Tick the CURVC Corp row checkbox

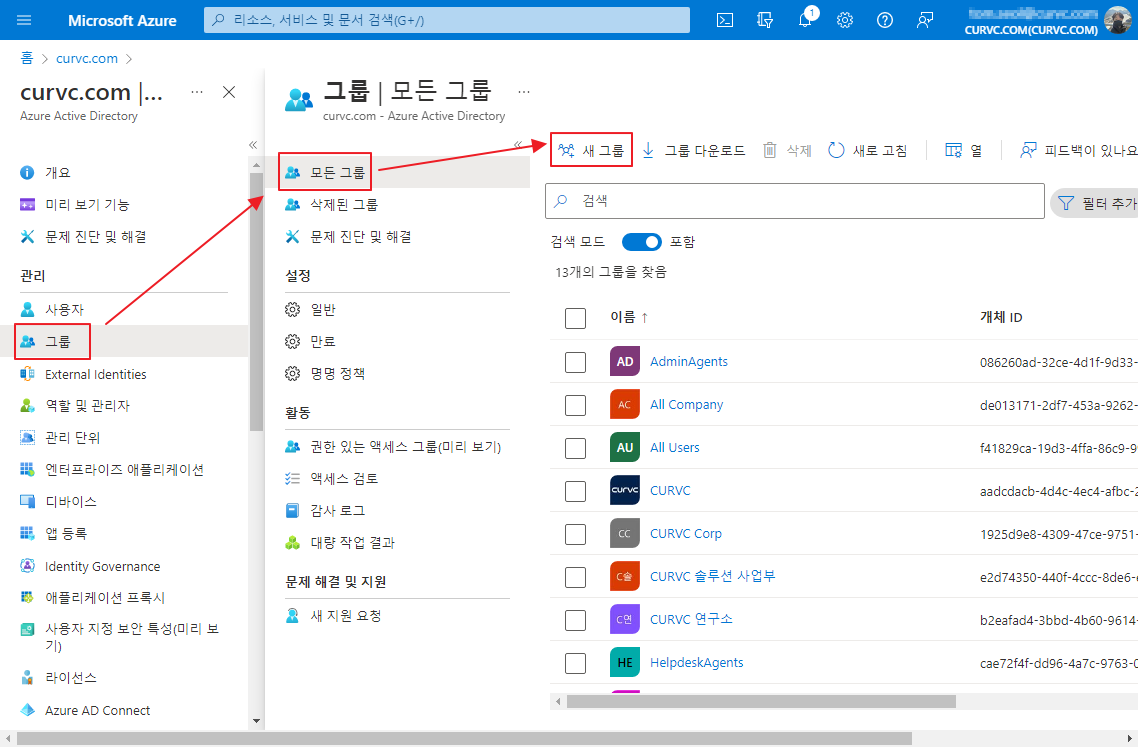(x=576, y=534)
